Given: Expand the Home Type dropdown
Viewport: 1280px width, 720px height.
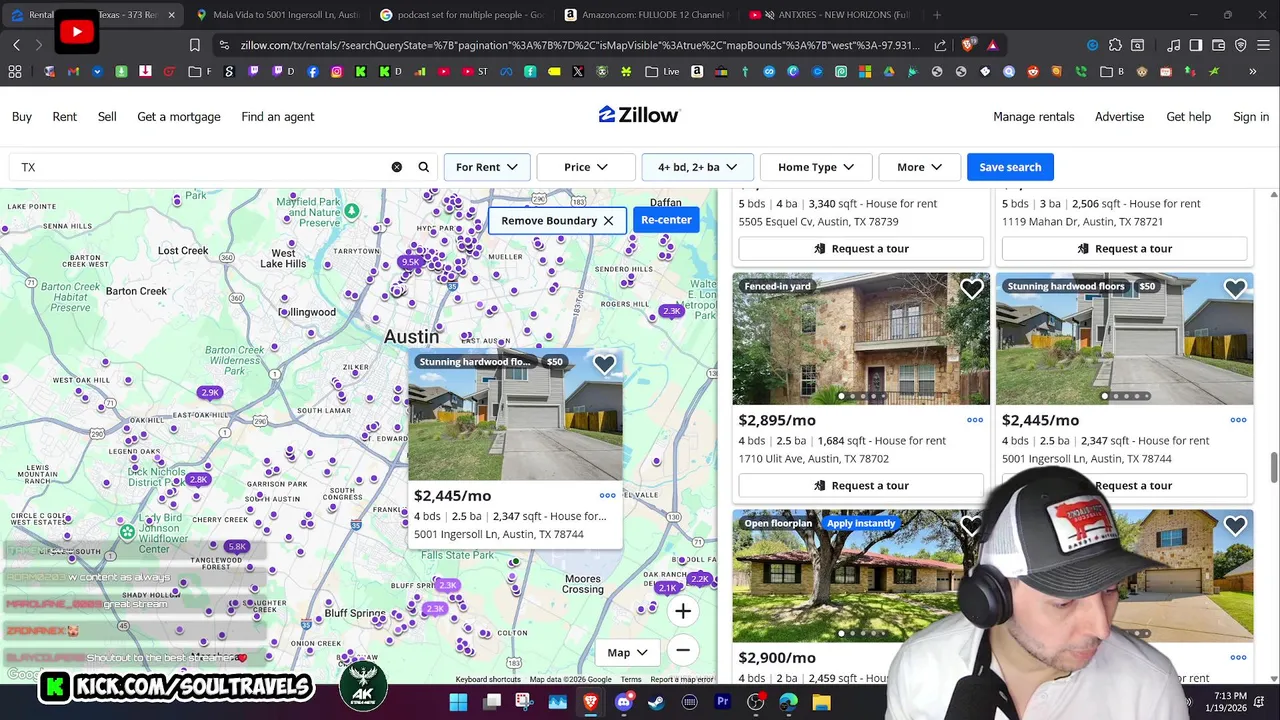Looking at the screenshot, I should [816, 167].
